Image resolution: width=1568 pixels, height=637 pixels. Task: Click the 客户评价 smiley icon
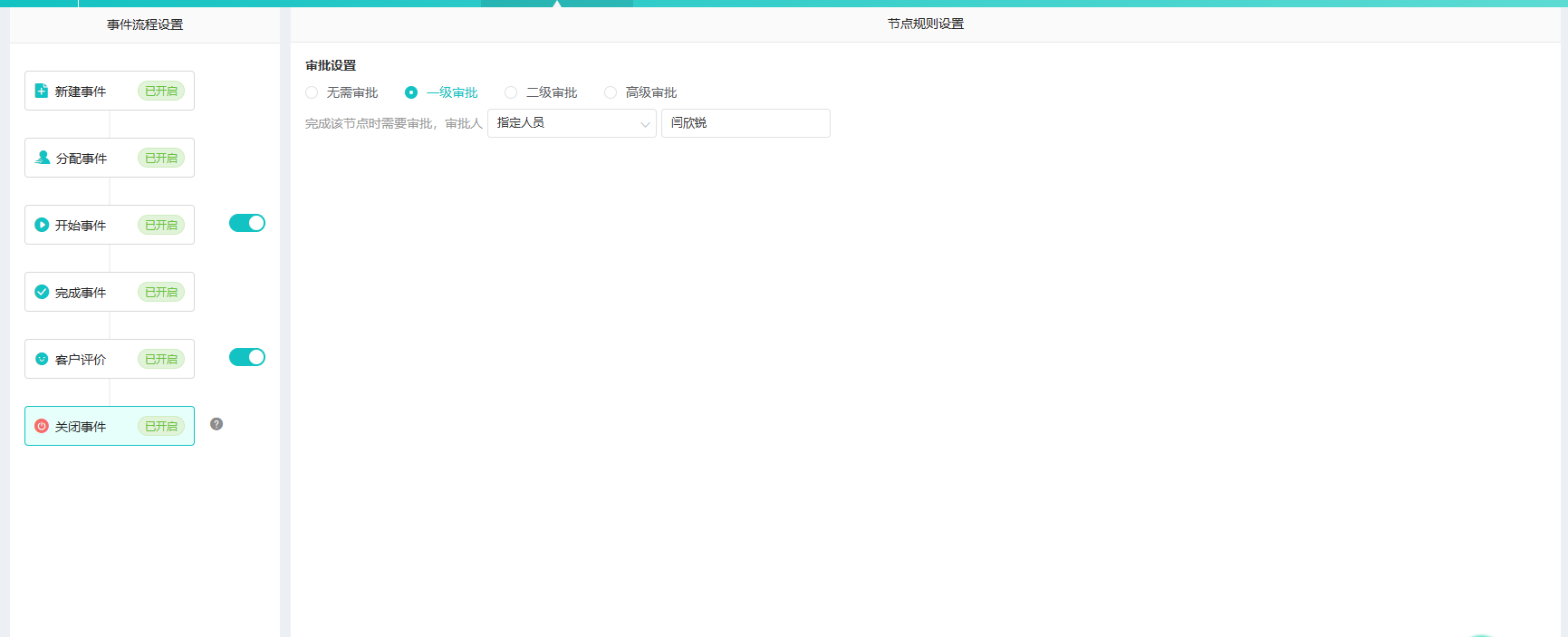(x=42, y=359)
